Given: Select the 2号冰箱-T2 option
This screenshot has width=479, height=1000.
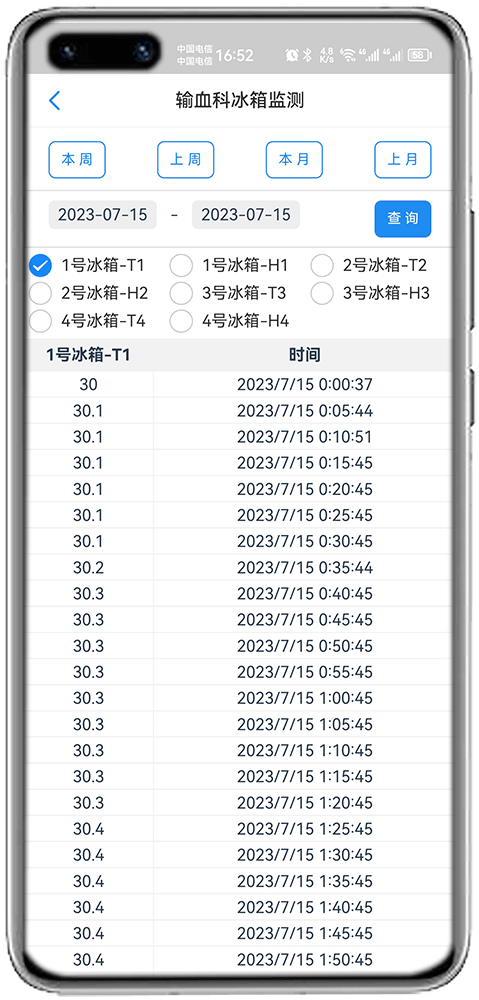Looking at the screenshot, I should point(322,265).
